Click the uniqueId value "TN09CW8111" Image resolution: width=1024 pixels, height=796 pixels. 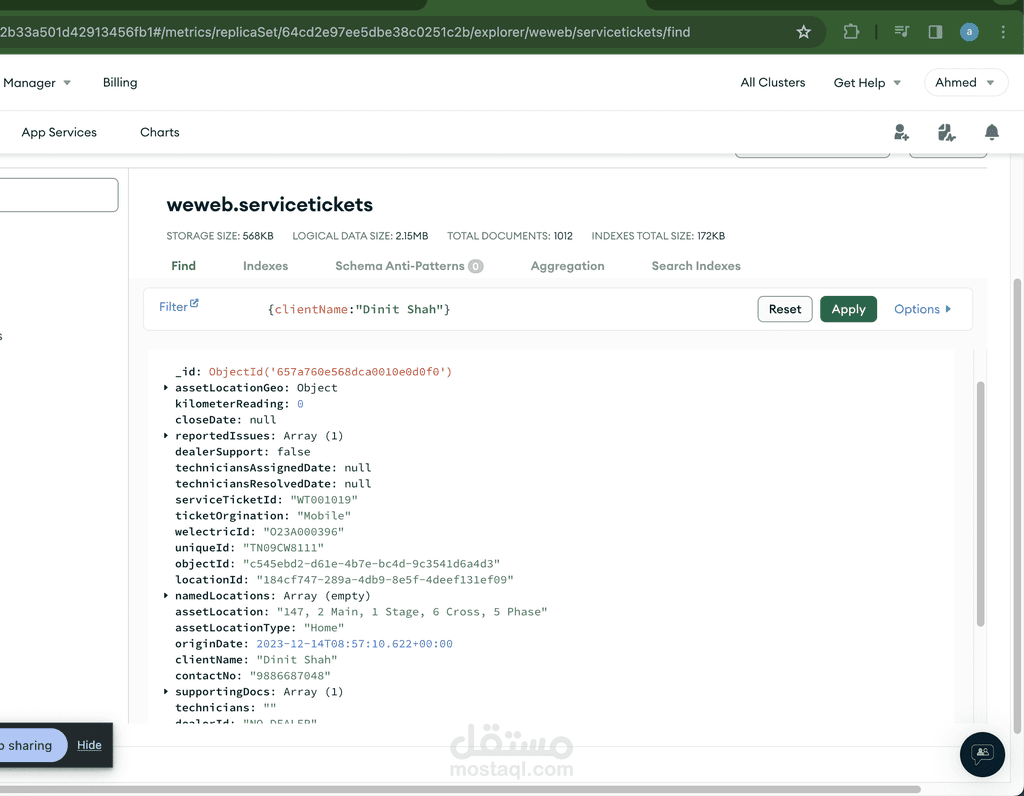point(283,548)
